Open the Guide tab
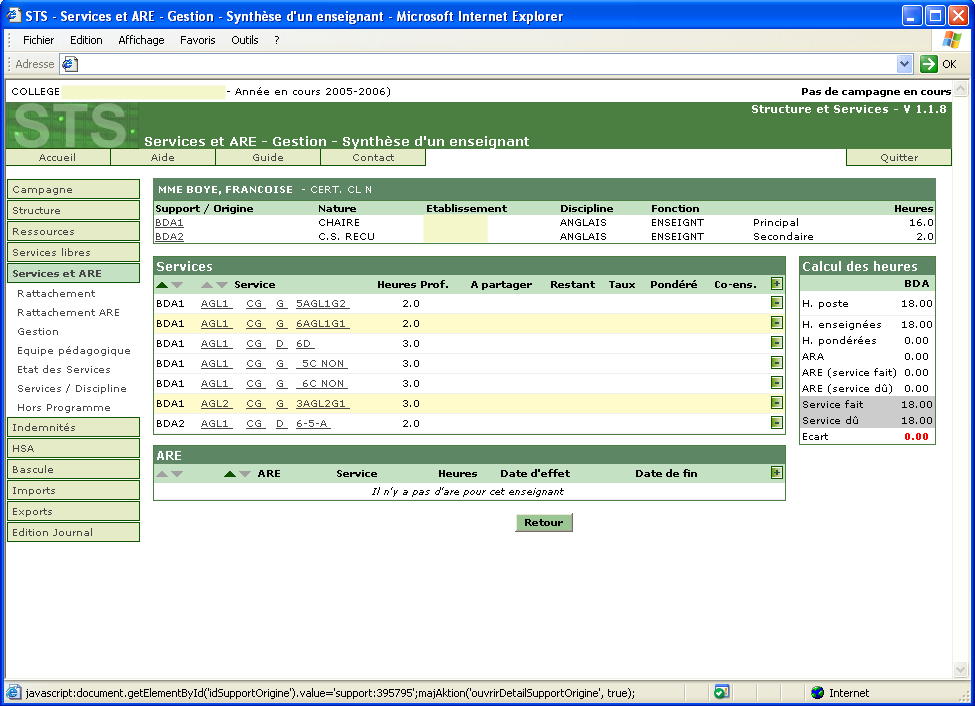Image resolution: width=975 pixels, height=706 pixels. point(268,157)
